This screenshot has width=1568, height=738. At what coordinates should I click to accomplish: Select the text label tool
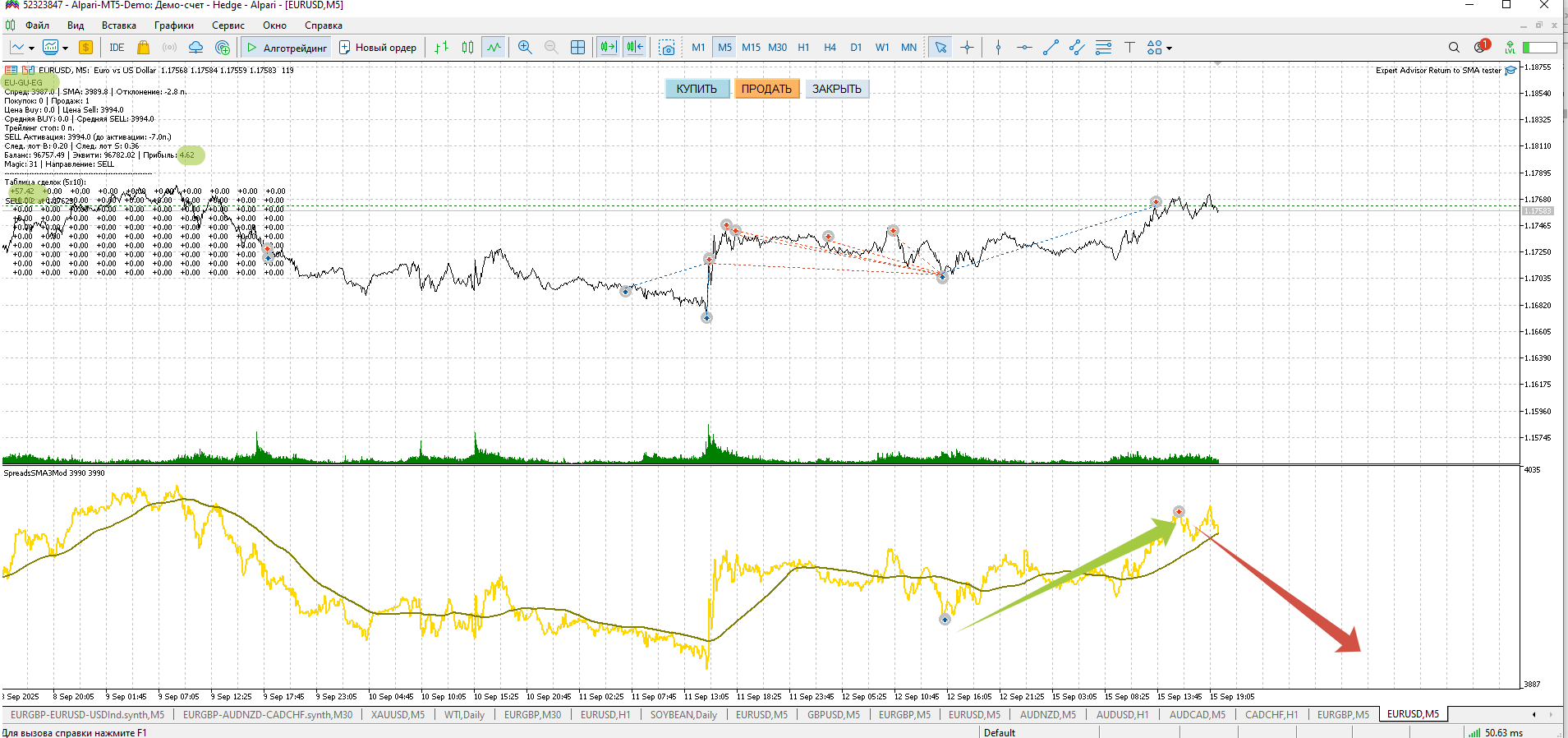1129,48
